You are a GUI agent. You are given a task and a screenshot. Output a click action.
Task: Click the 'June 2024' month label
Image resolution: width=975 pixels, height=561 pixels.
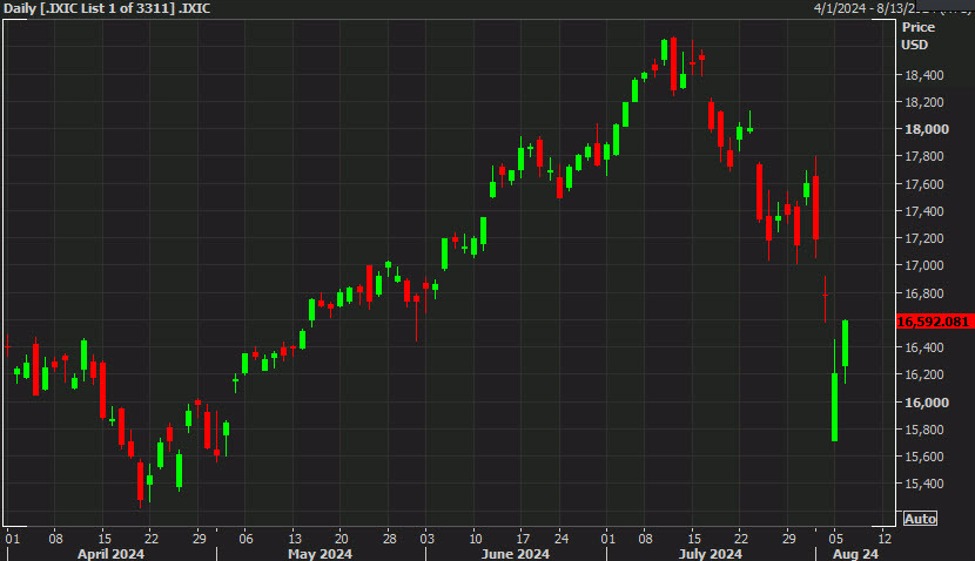(515, 554)
